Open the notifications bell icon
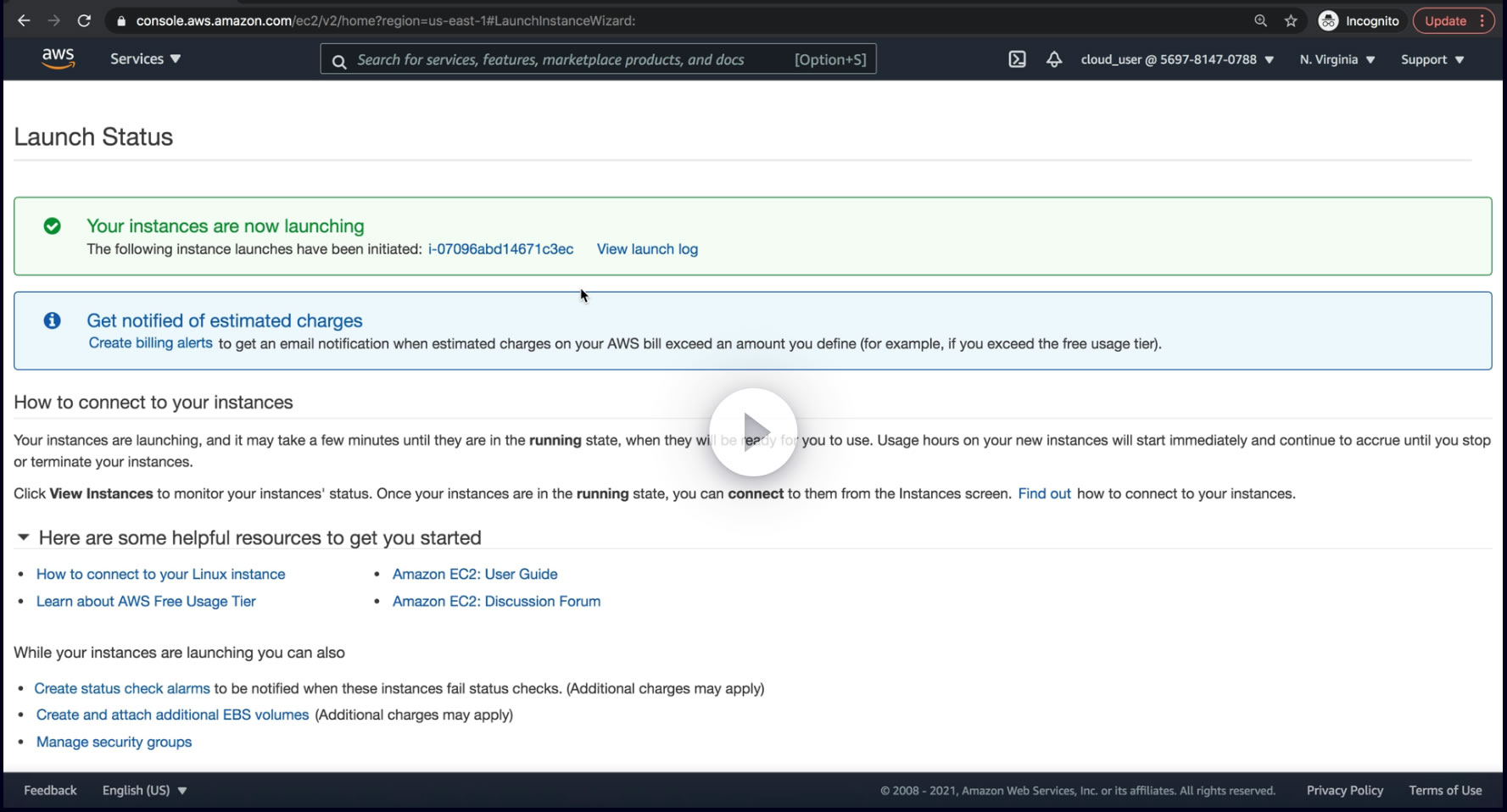The image size is (1507, 812). pos(1054,59)
